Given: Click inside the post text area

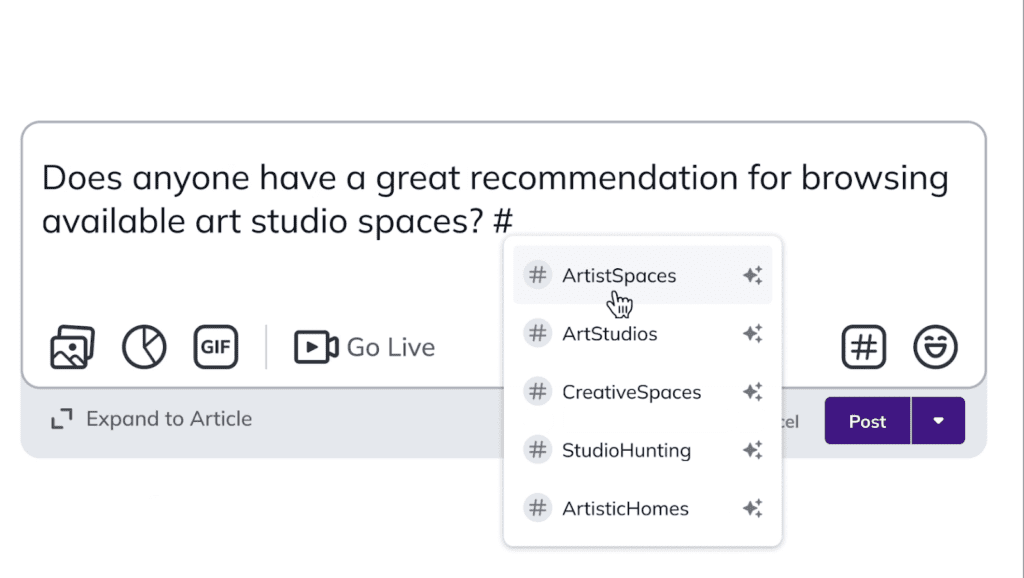Looking at the screenshot, I should click(400, 198).
